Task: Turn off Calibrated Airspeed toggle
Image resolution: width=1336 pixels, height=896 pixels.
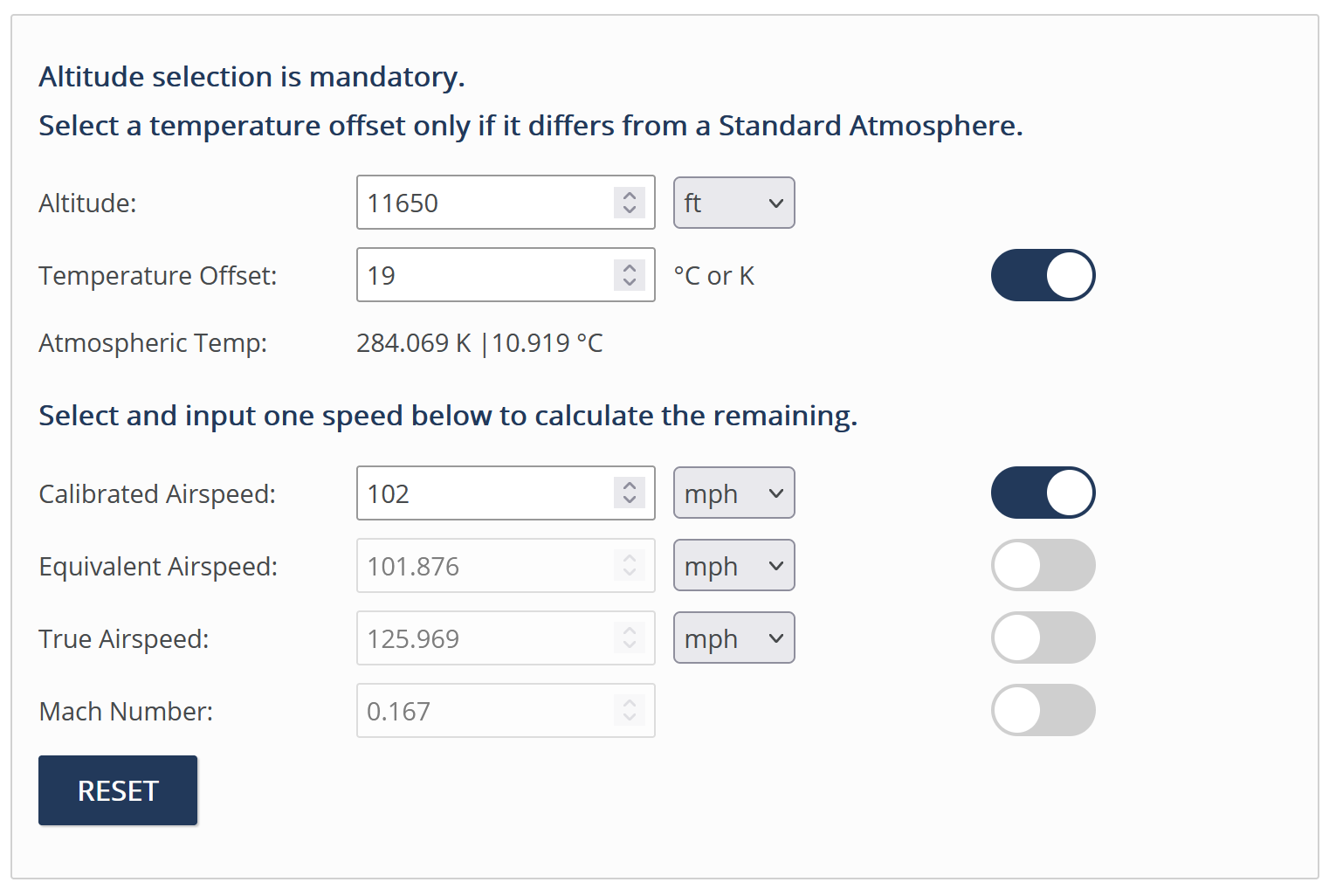Action: click(x=1043, y=493)
